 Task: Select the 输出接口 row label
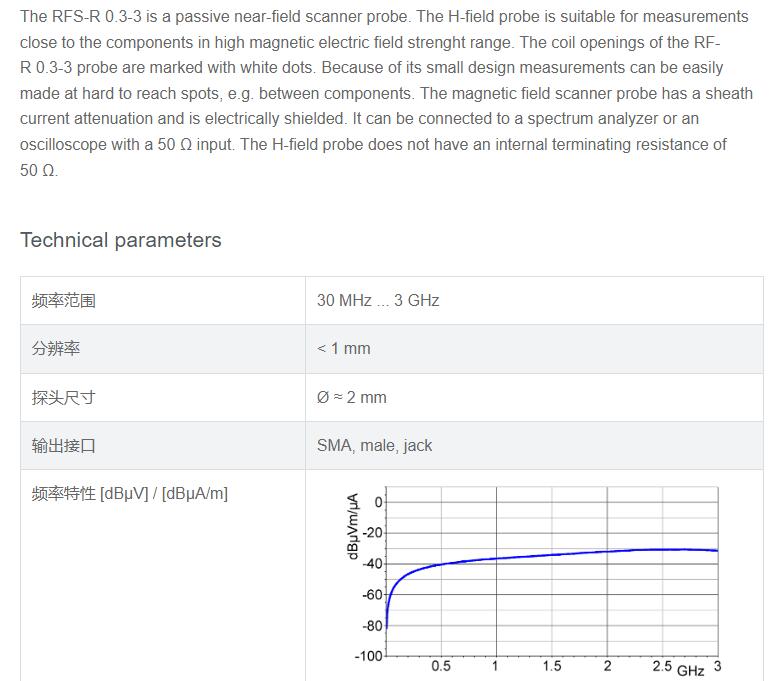coord(63,445)
